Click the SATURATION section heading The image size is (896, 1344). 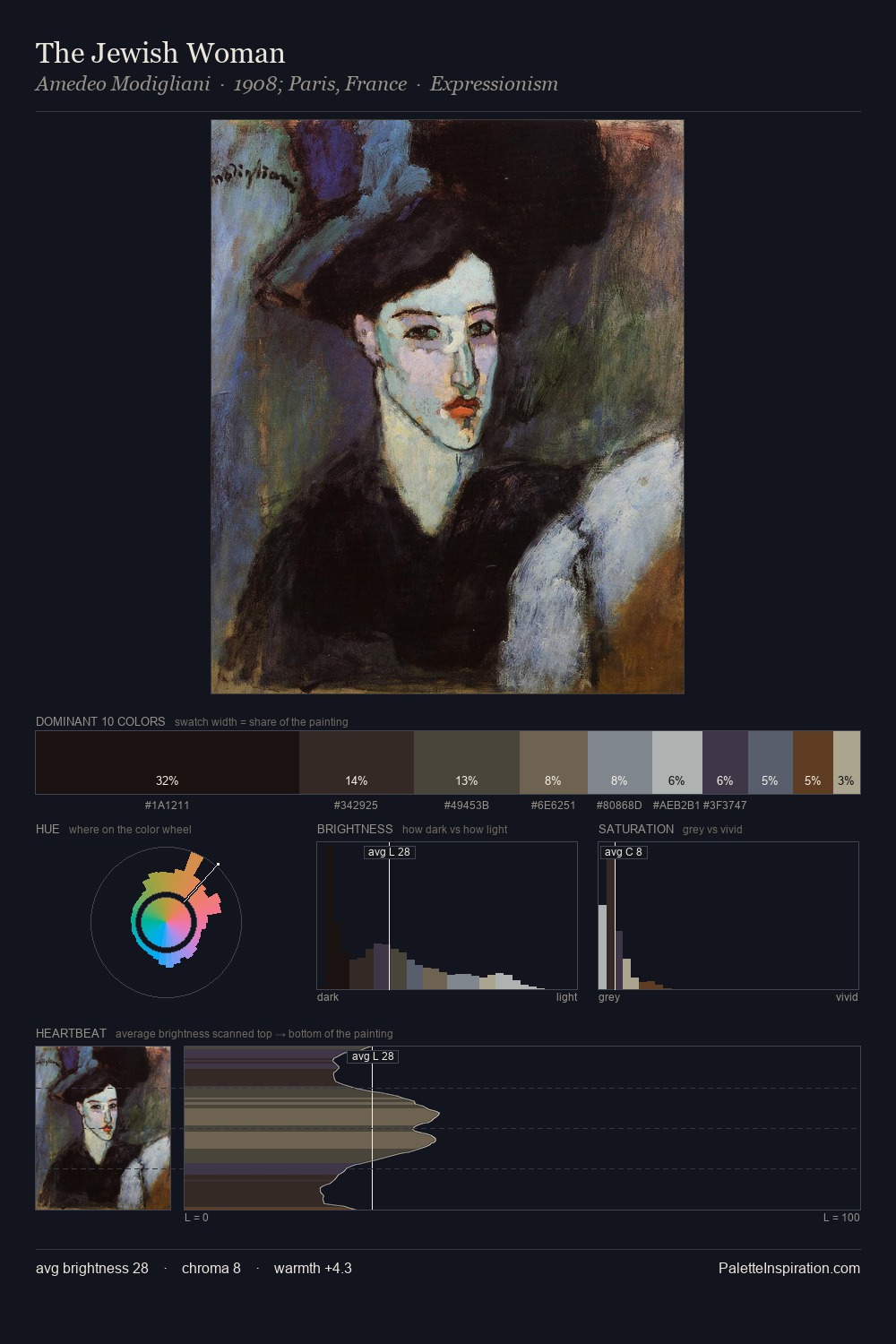tap(636, 829)
